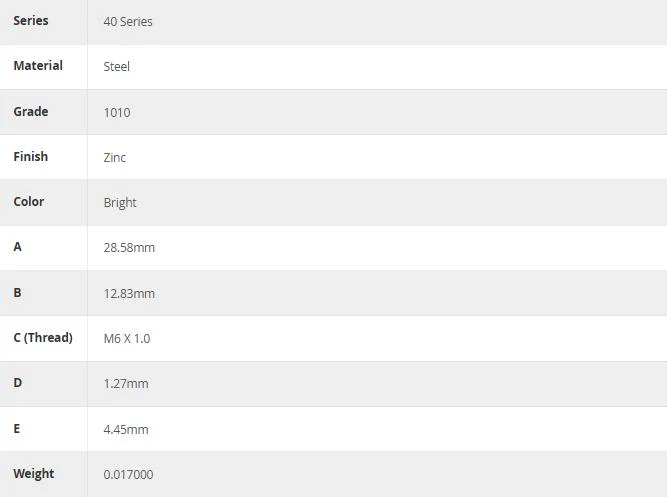Click the Grade label
Viewport: 667px width, 497px height.
(x=31, y=111)
